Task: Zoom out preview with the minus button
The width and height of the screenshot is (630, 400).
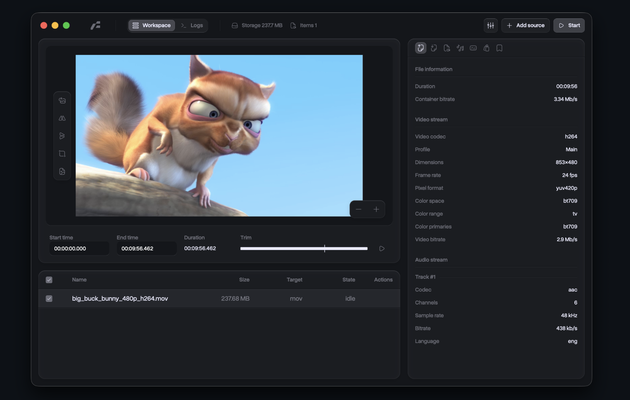Action: tap(358, 209)
